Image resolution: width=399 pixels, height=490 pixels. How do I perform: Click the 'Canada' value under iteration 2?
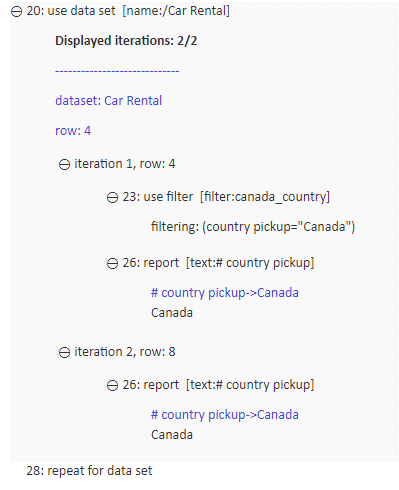tap(172, 435)
